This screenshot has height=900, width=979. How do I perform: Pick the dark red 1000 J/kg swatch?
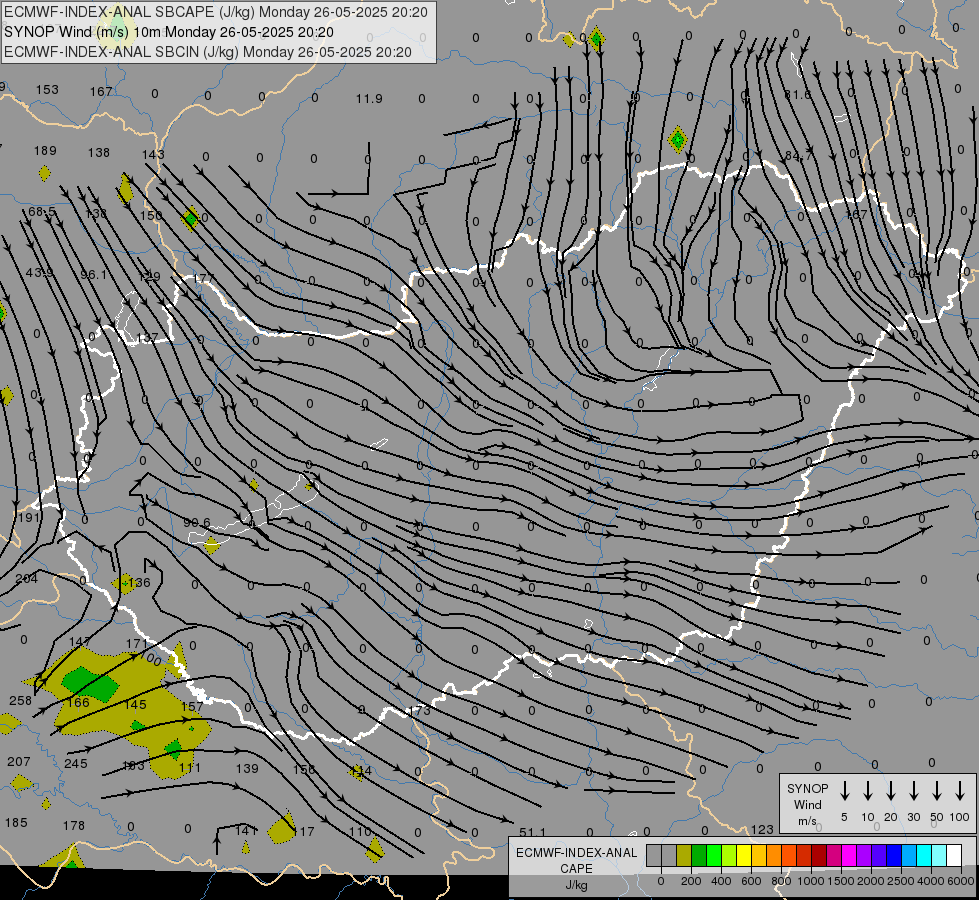[x=819, y=856]
